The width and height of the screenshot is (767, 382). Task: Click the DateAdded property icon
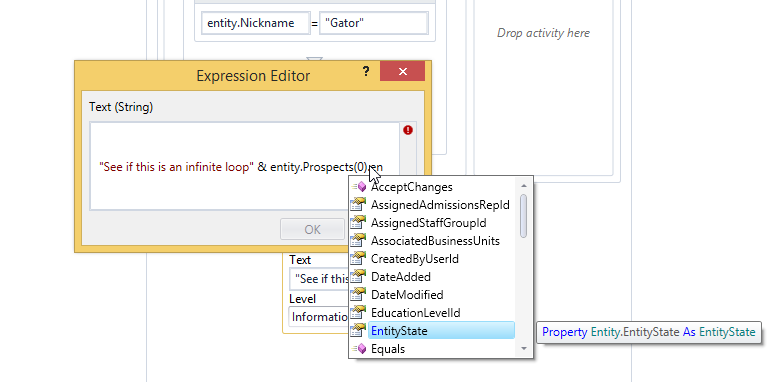point(359,277)
